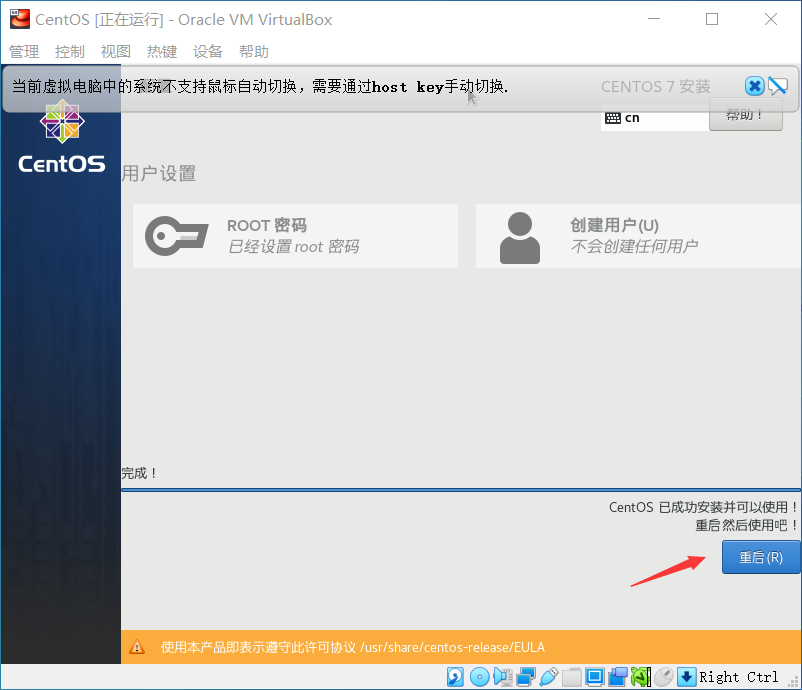
Task: Open the 帮助 menu
Action: click(x=254, y=52)
